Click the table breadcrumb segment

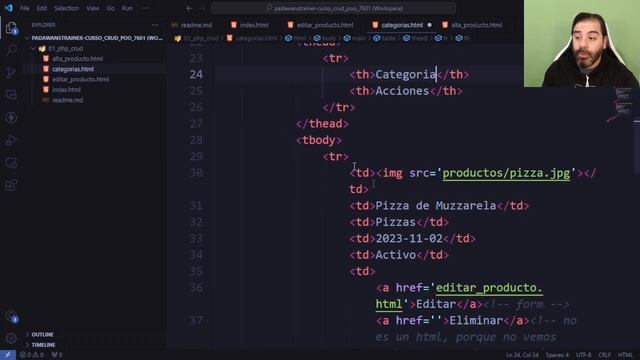coord(384,38)
